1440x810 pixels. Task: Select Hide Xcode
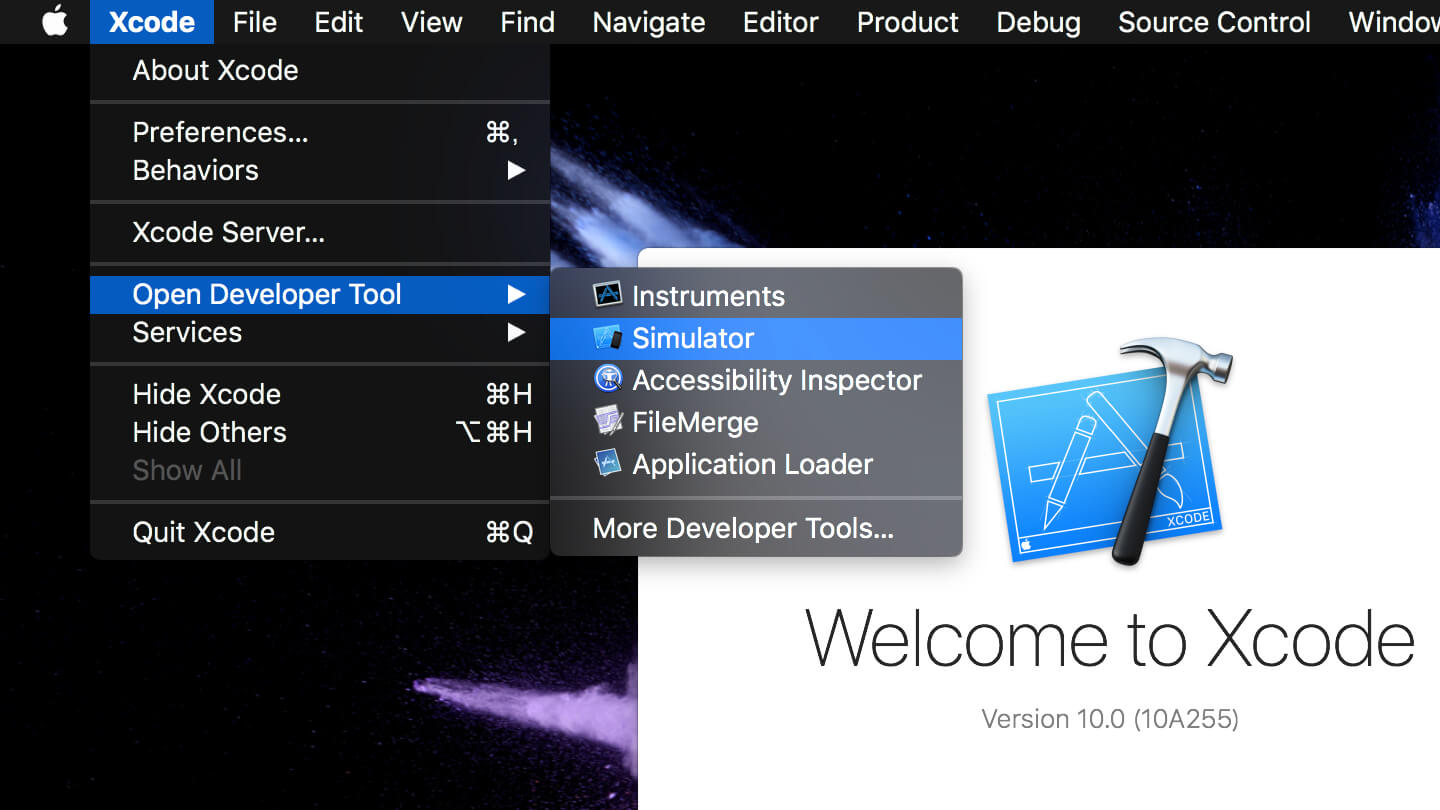[x=206, y=395]
